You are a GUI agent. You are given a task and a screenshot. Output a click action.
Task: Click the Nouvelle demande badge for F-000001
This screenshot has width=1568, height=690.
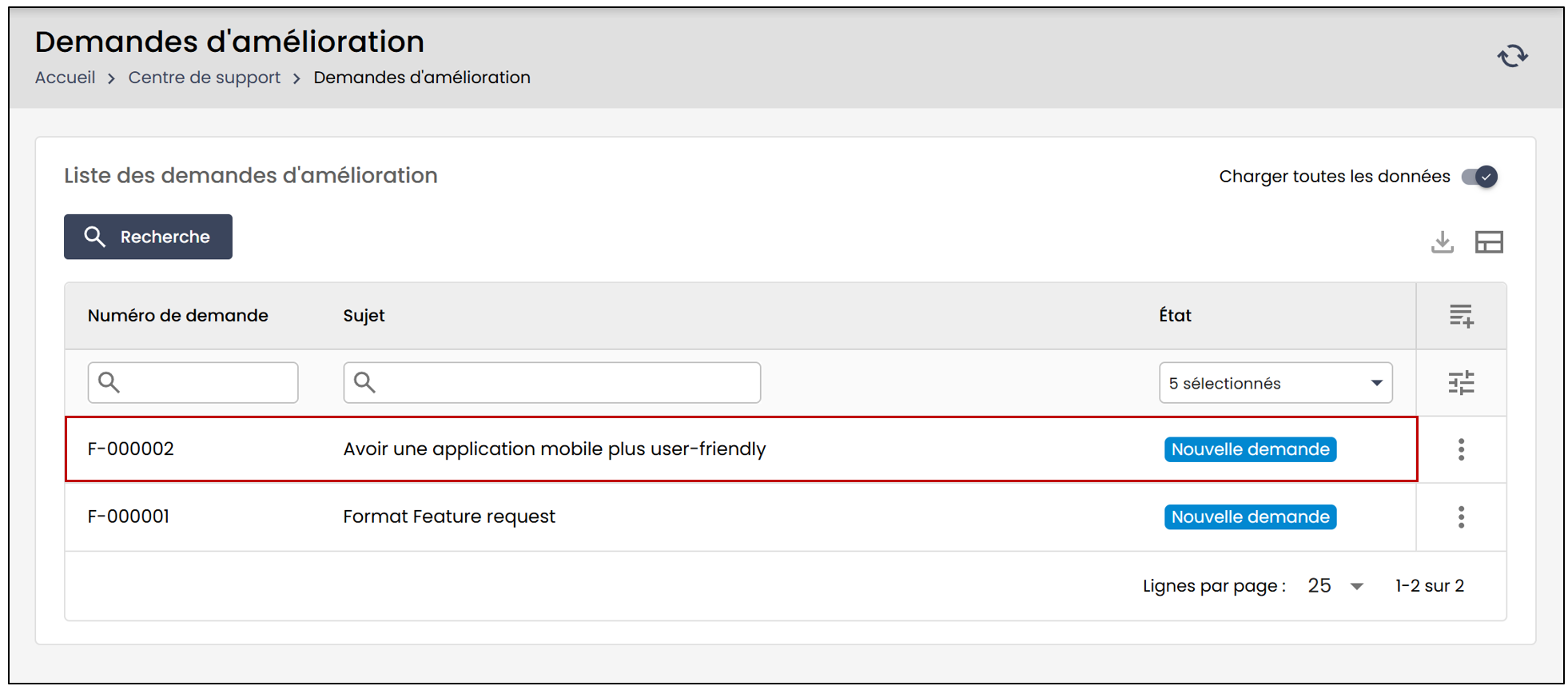[x=1250, y=517]
